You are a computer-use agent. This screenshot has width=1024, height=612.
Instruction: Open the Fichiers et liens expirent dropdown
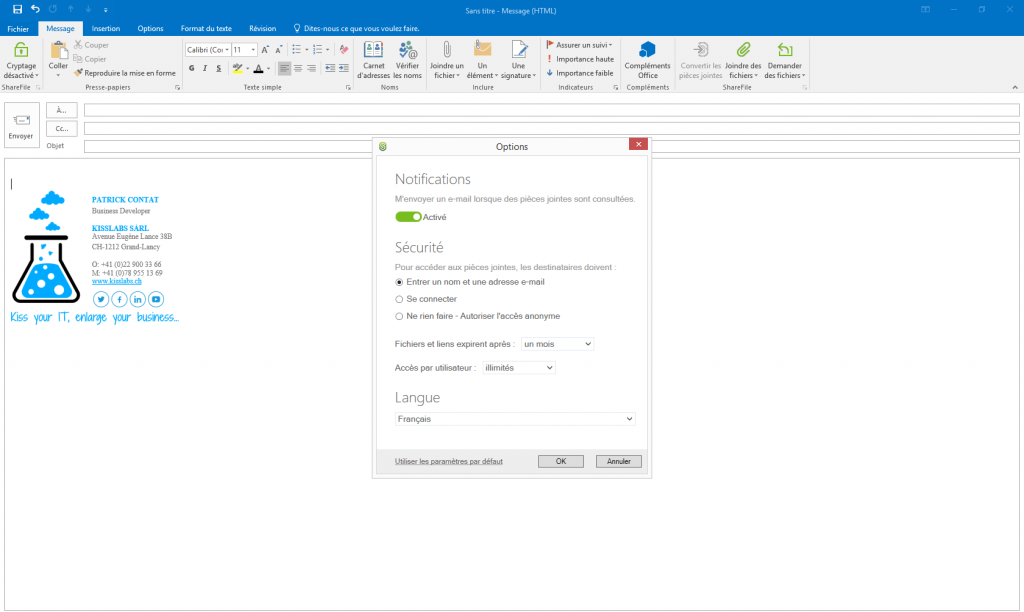pyautogui.click(x=556, y=343)
